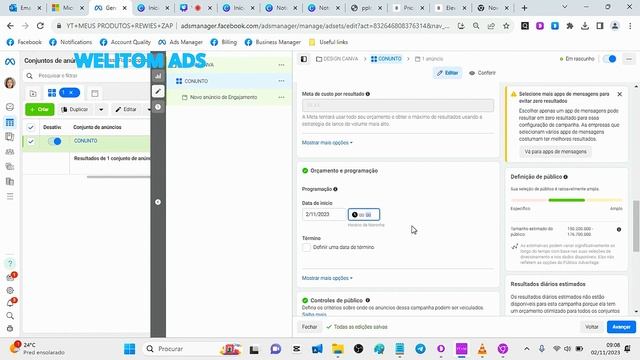Image resolution: width=640 pixels, height=360 pixels.
Task: Toggle the panel layout icon beside DESIGN CANVA
Action: 304,59
